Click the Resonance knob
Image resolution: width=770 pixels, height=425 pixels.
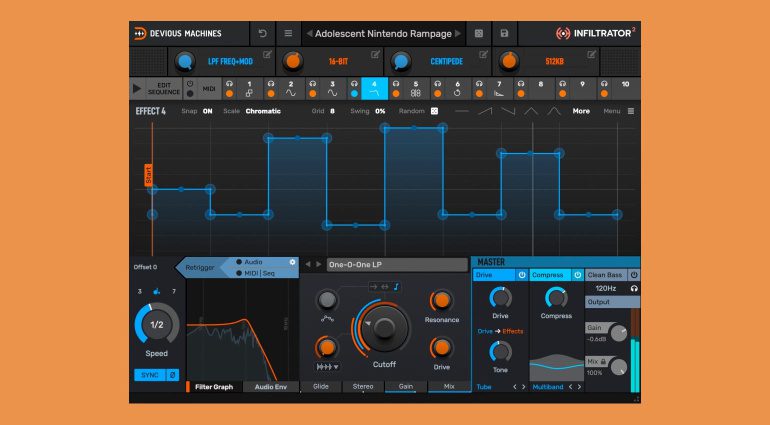pos(441,300)
